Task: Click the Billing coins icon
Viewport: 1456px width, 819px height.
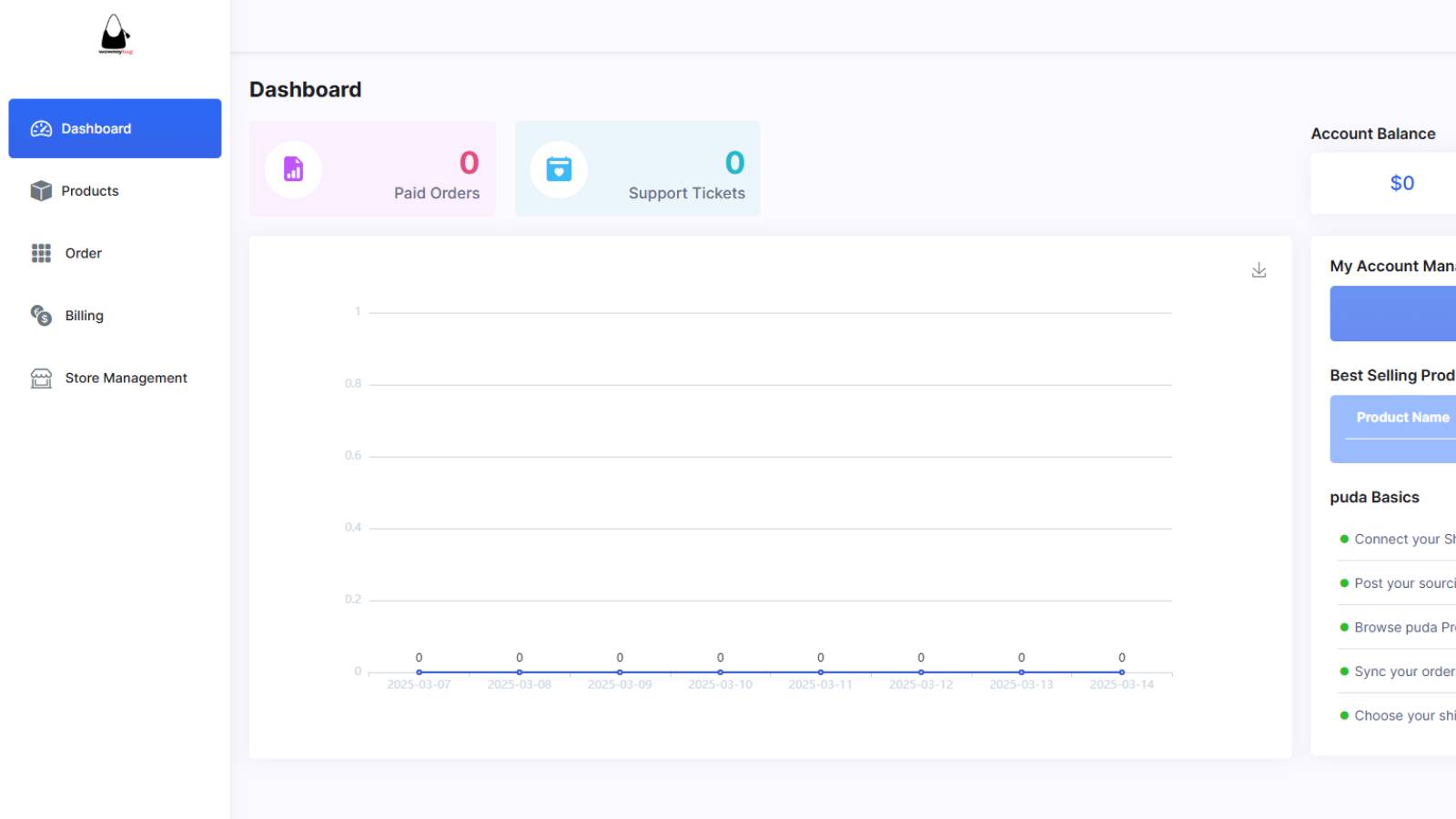Action: tap(41, 316)
